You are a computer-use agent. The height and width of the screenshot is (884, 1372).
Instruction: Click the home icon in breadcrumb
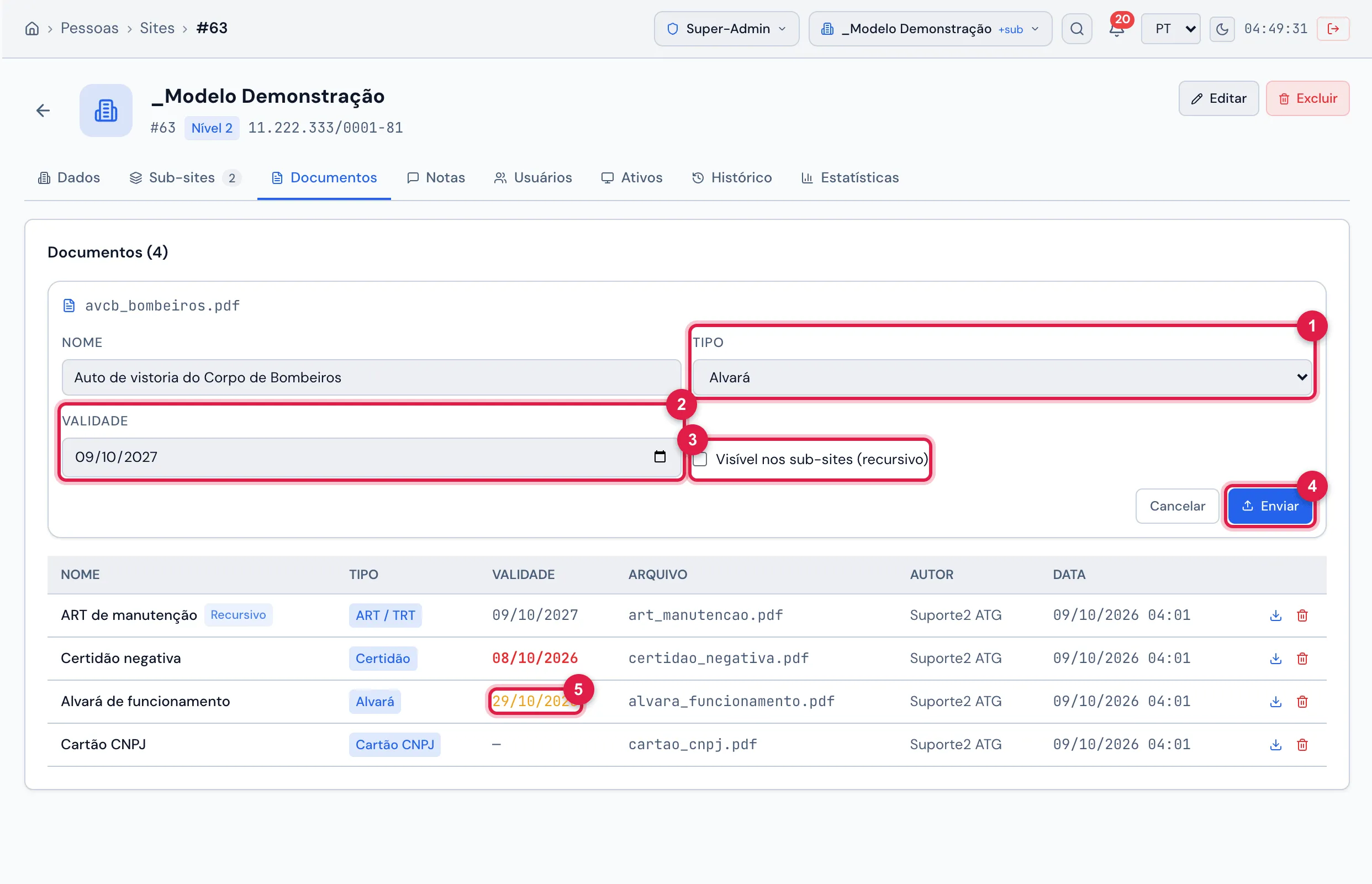click(x=32, y=29)
